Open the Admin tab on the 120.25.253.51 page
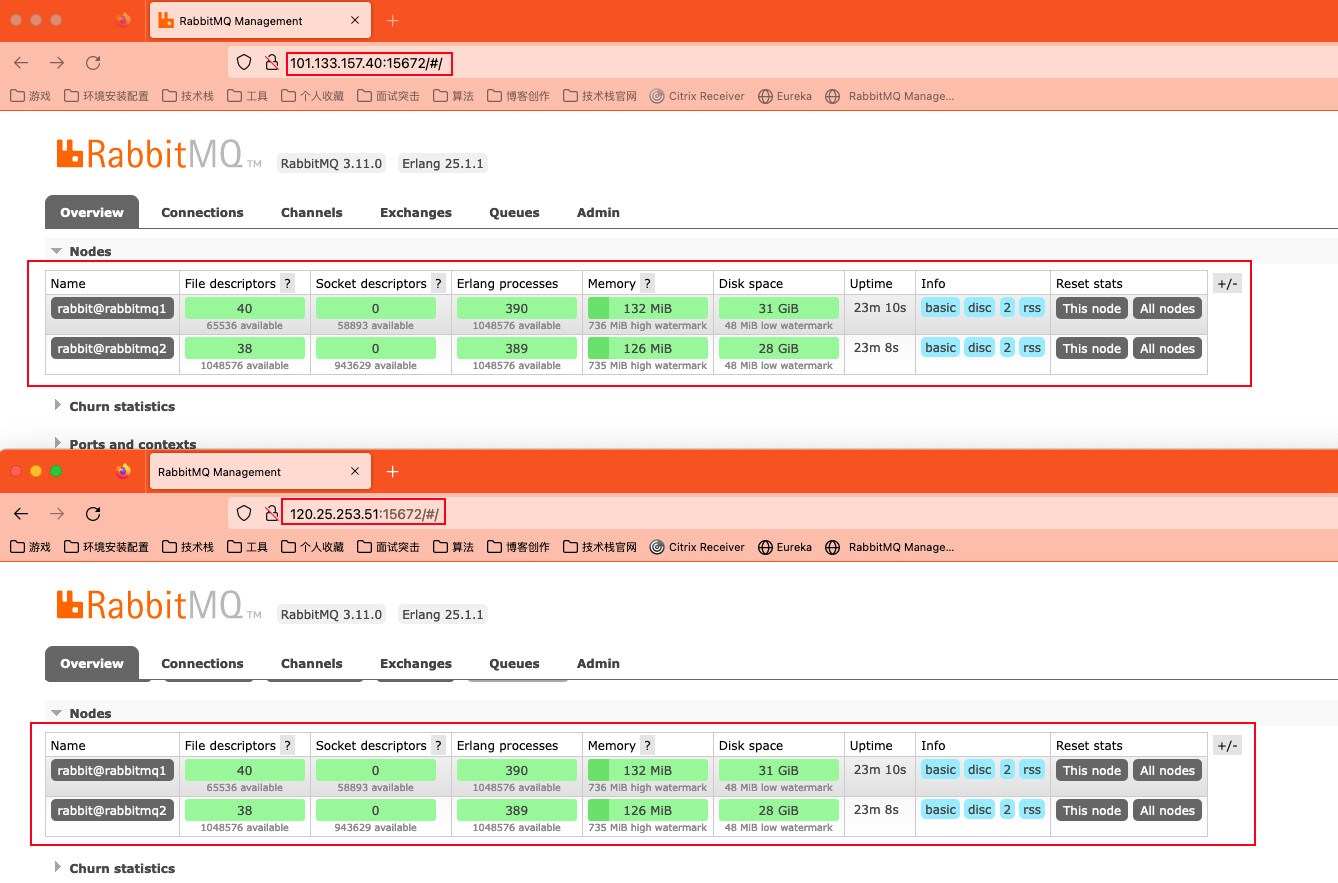 [x=598, y=663]
